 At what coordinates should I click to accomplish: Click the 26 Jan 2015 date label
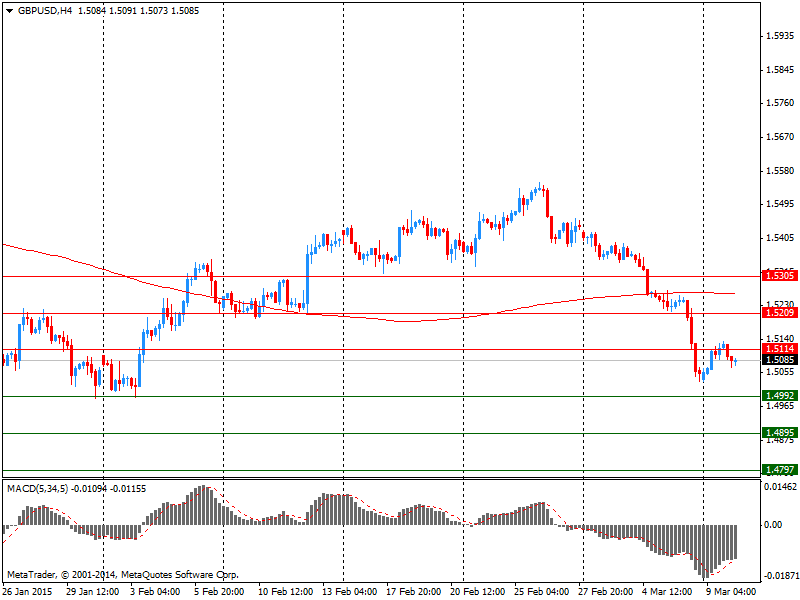27,592
